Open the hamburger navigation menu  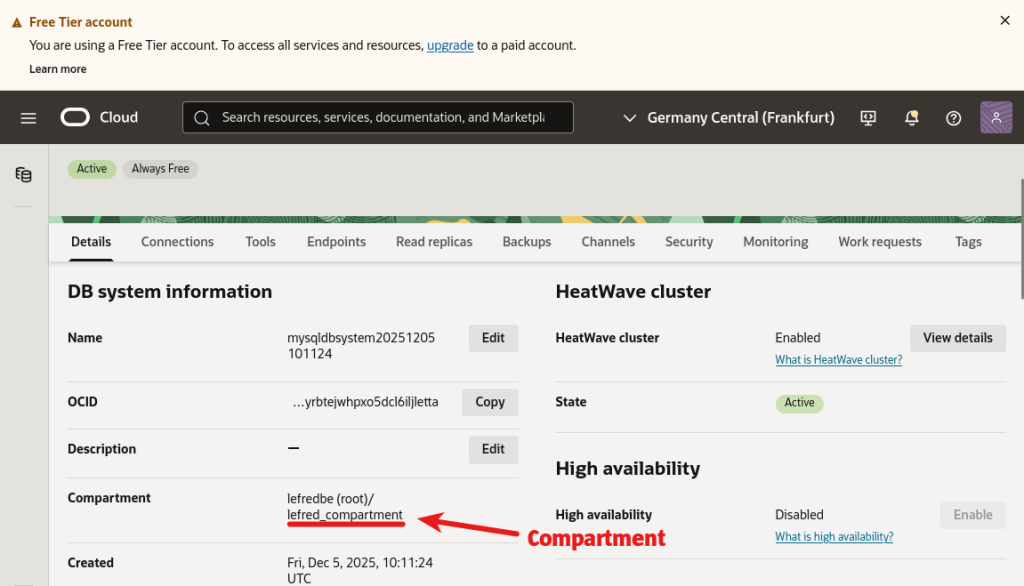coord(28,118)
